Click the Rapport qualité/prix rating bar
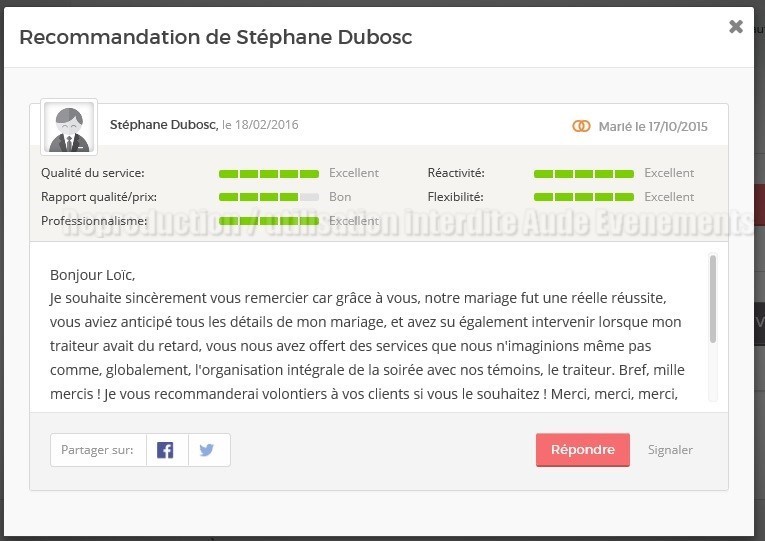Viewport: 765px width, 541px height. [269, 197]
